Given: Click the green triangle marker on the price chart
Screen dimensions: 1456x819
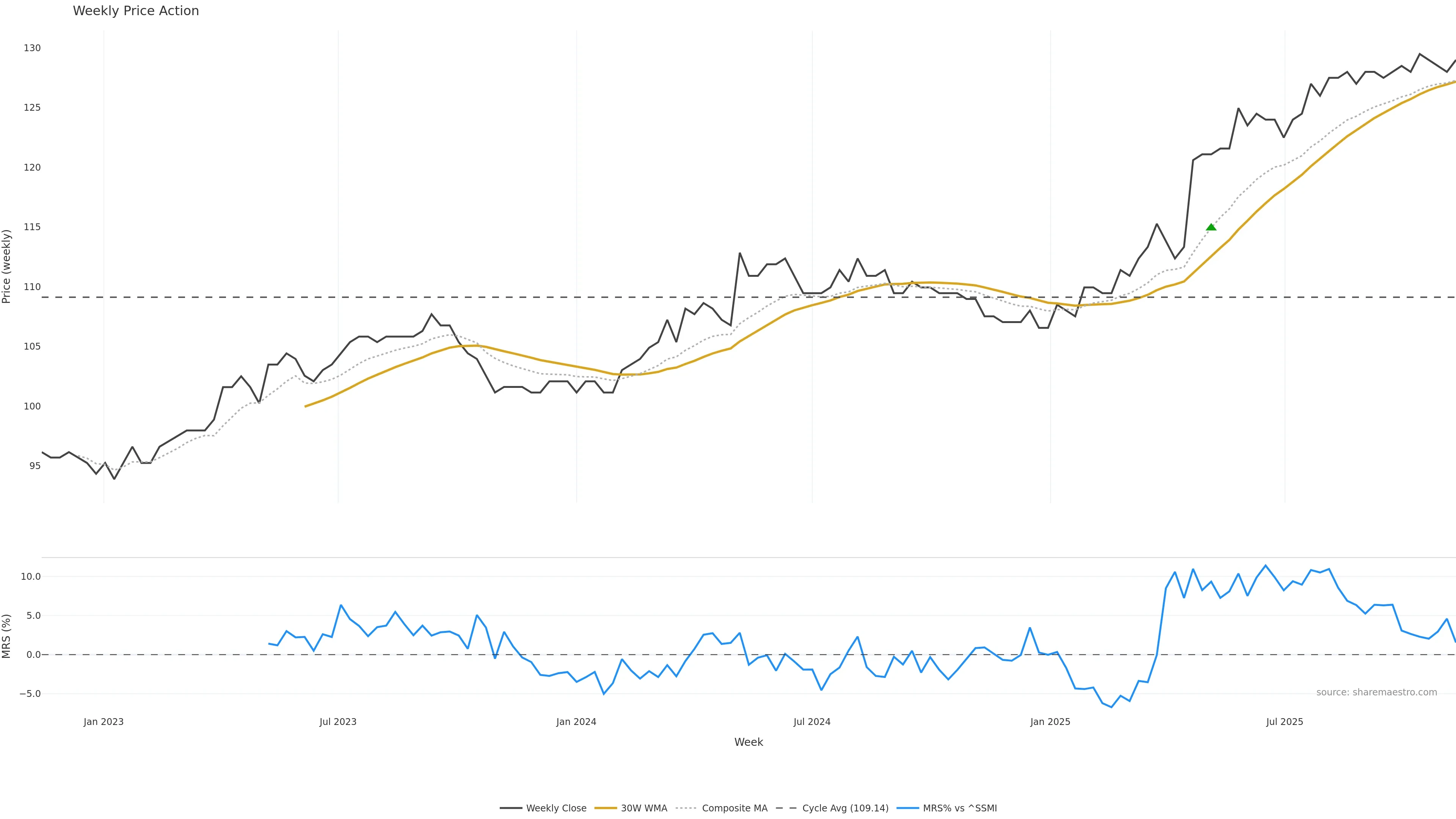Looking at the screenshot, I should [x=1211, y=227].
